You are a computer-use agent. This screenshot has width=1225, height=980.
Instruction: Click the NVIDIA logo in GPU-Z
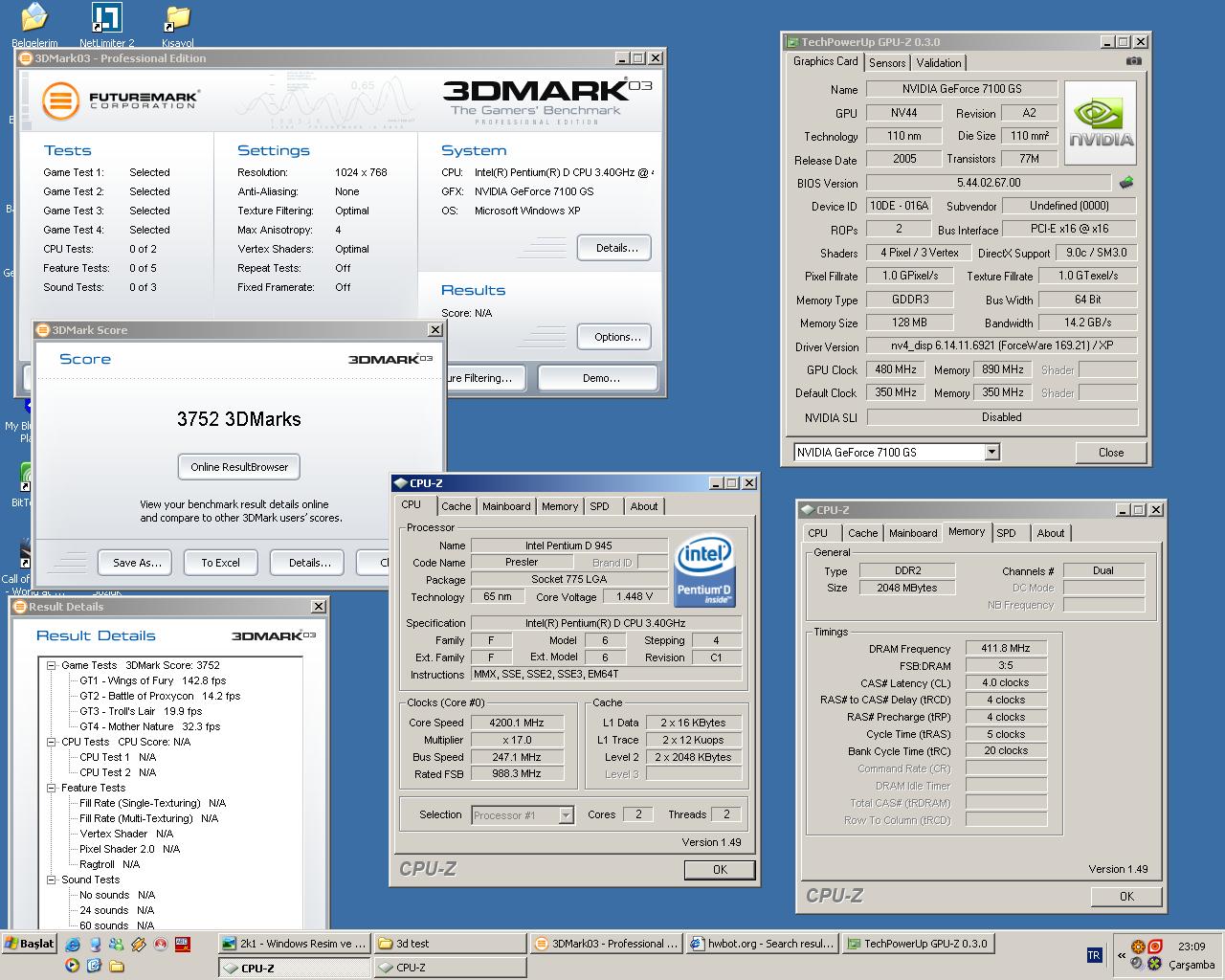point(1101,122)
